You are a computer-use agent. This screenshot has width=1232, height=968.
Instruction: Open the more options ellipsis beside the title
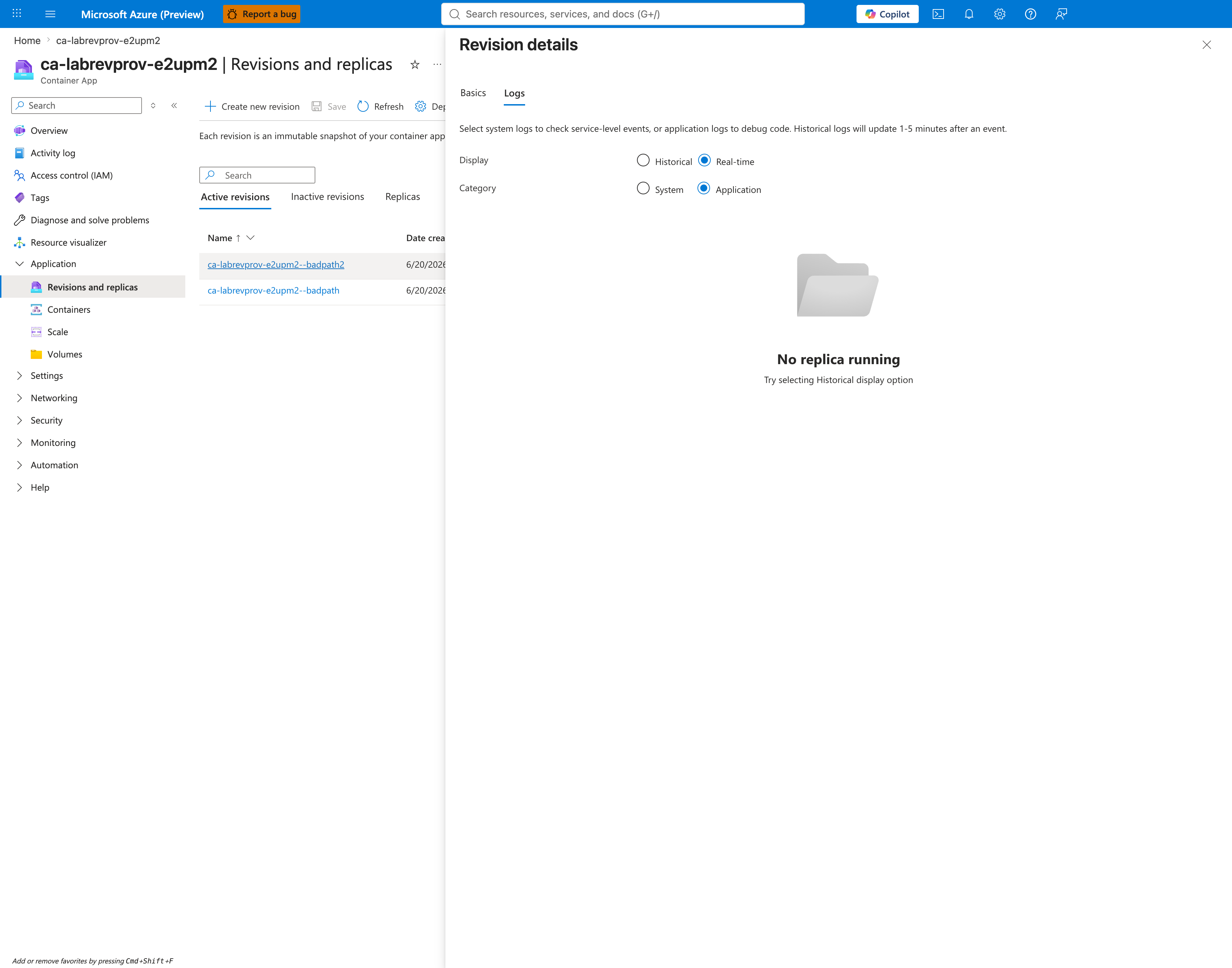[437, 65]
